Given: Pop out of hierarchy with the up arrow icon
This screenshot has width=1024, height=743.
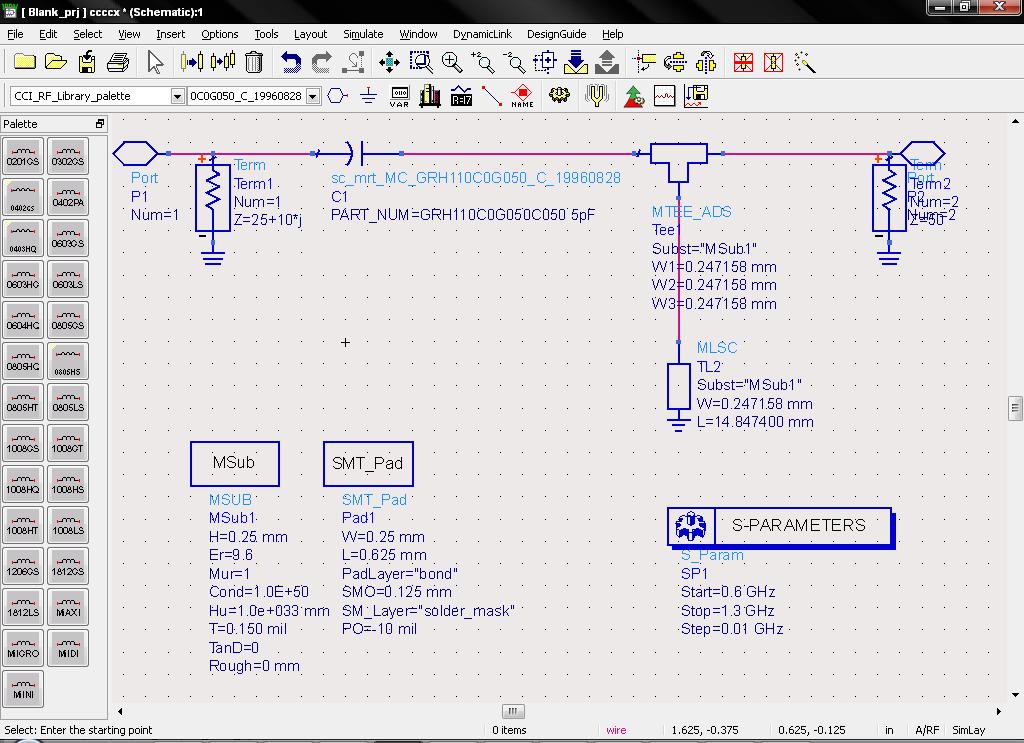Looking at the screenshot, I should (607, 62).
